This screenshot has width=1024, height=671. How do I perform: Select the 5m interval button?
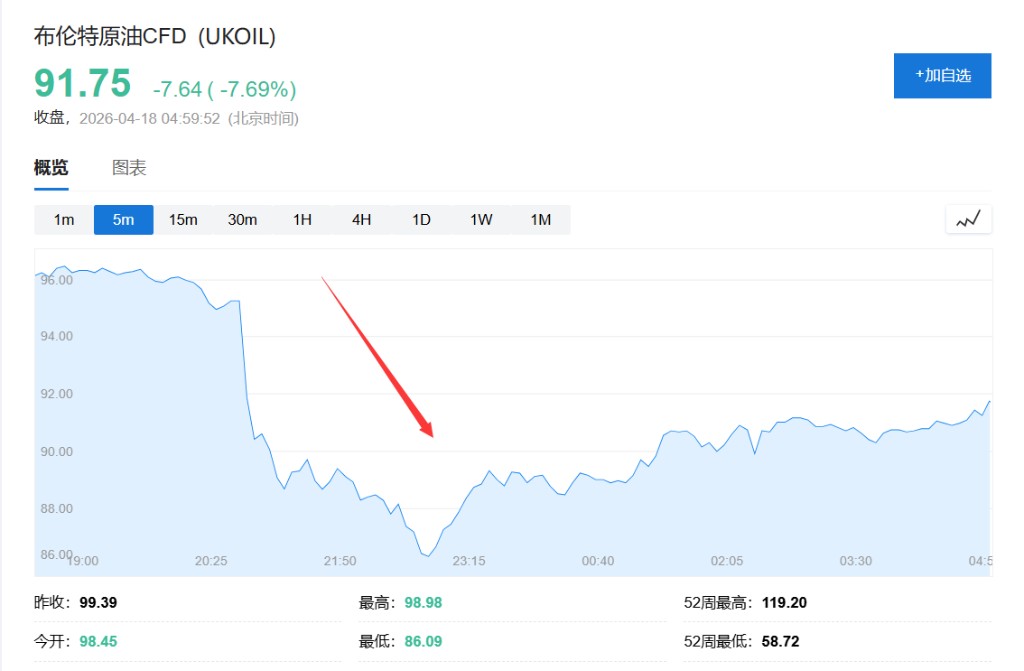pos(124,220)
